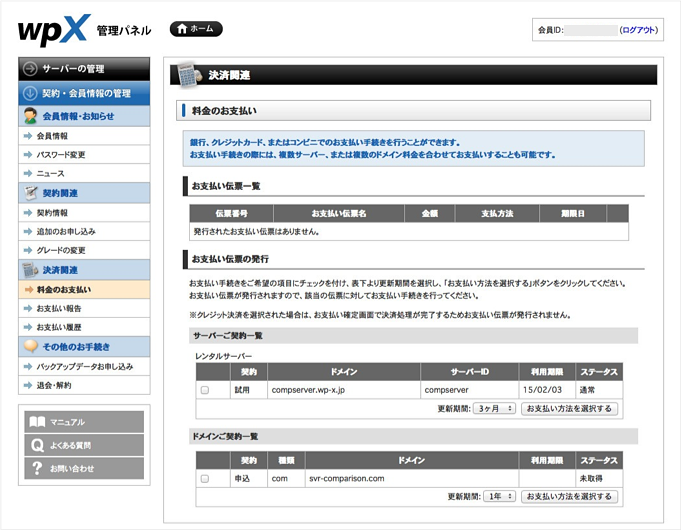Expand サーバーの管理 section

[x=84, y=69]
